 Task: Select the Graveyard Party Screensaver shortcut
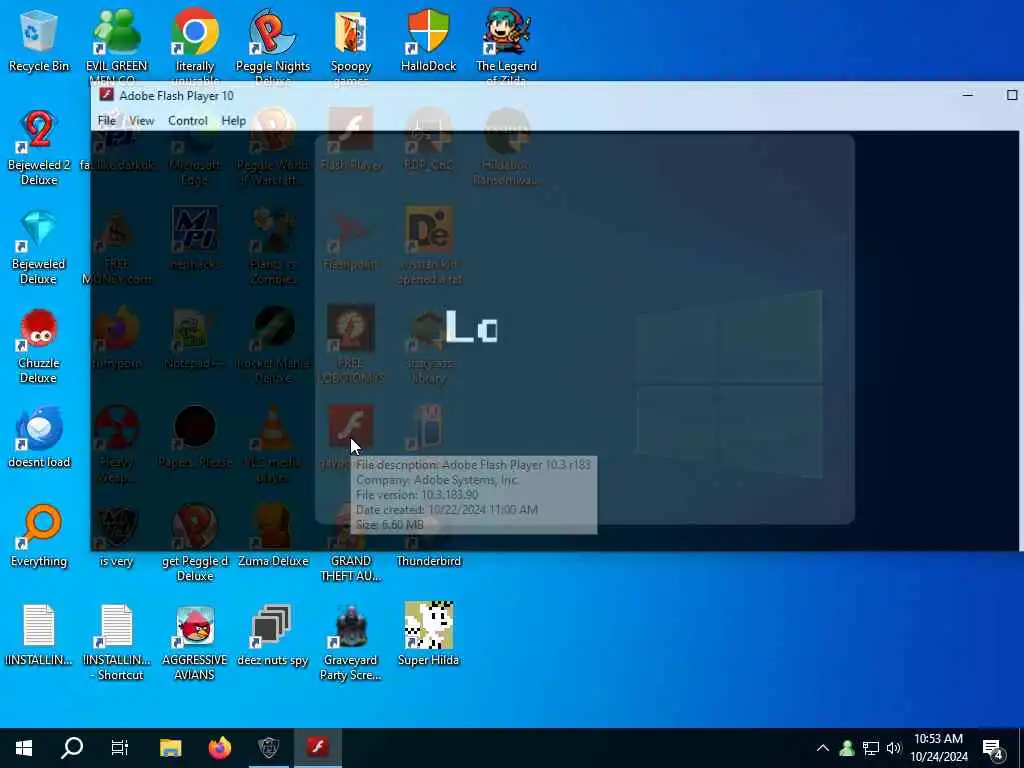pyautogui.click(x=351, y=643)
